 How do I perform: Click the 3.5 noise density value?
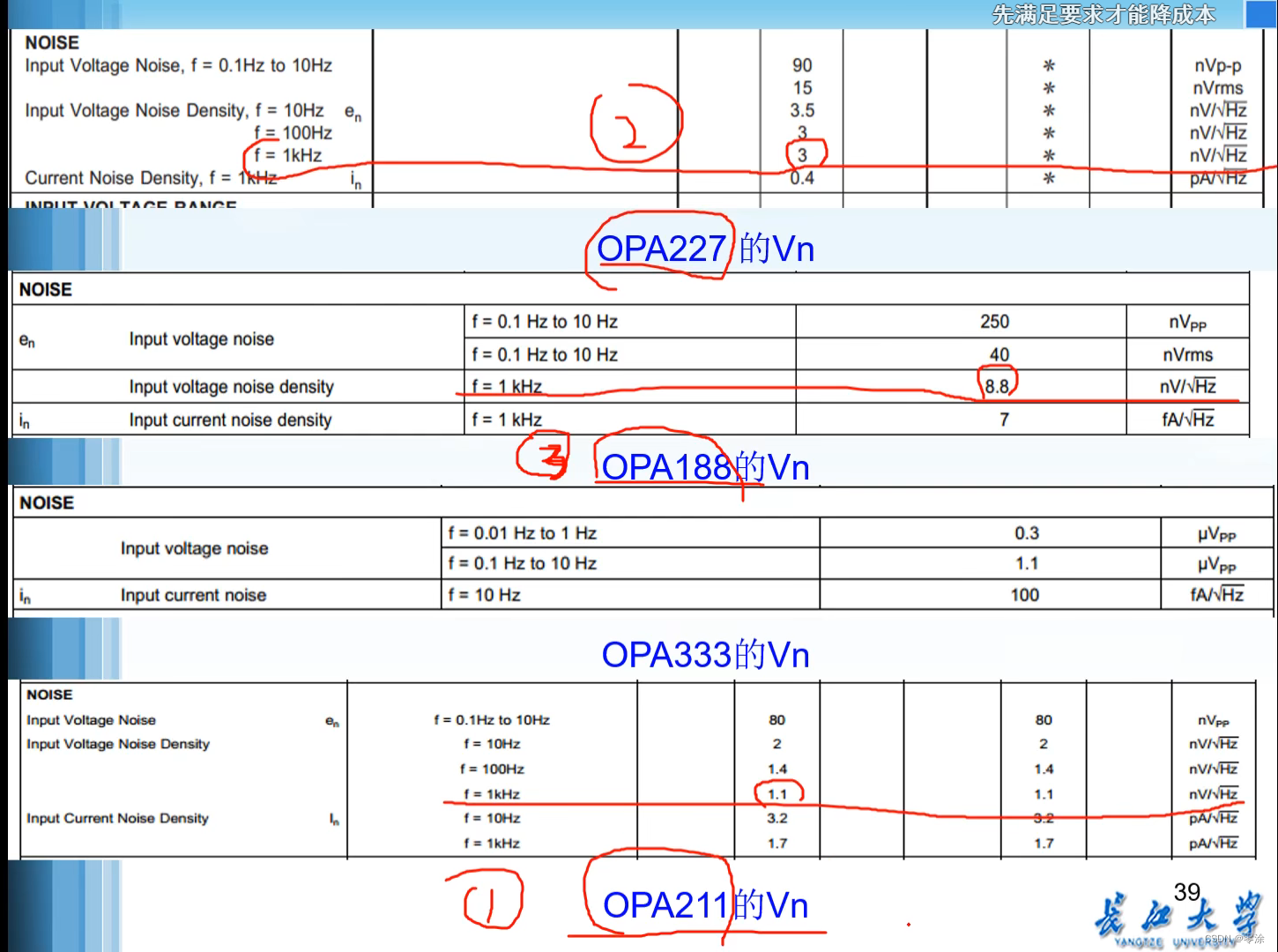802,110
